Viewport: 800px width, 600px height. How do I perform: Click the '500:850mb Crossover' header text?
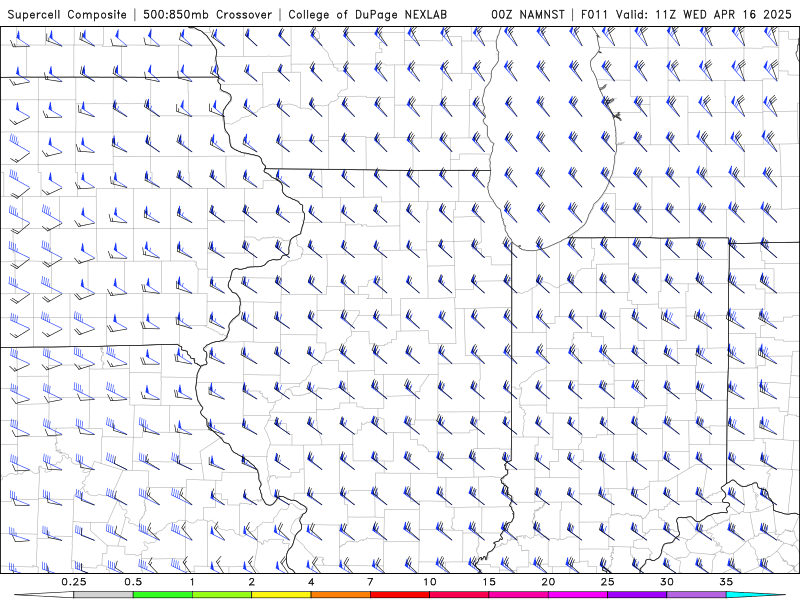point(208,14)
